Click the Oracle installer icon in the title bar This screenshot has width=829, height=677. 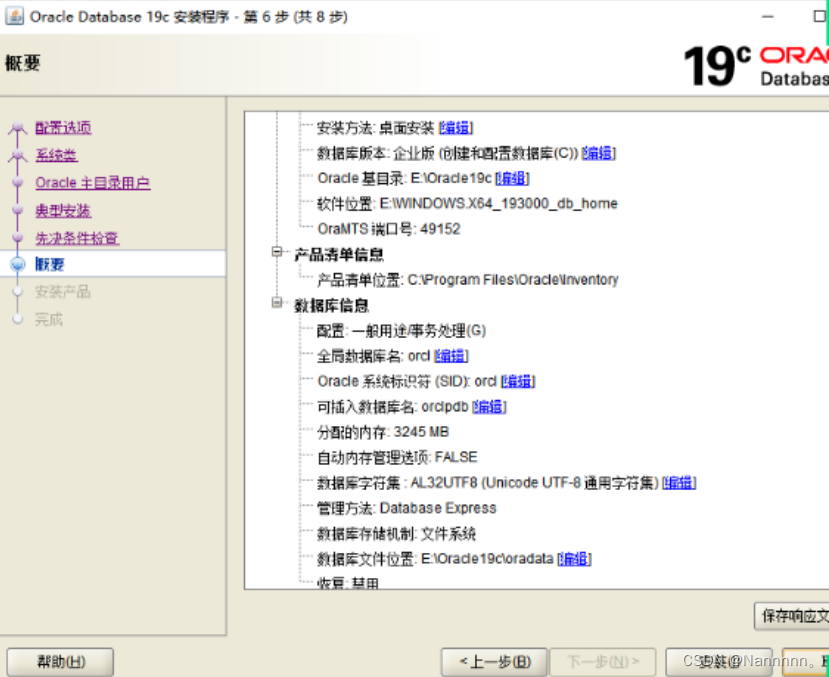[x=14, y=16]
